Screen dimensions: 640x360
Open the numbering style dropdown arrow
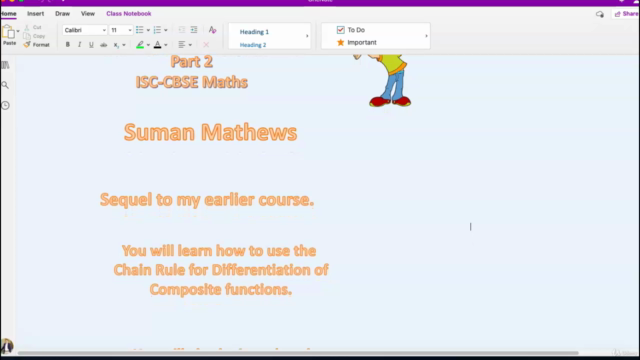pyautogui.click(x=166, y=30)
